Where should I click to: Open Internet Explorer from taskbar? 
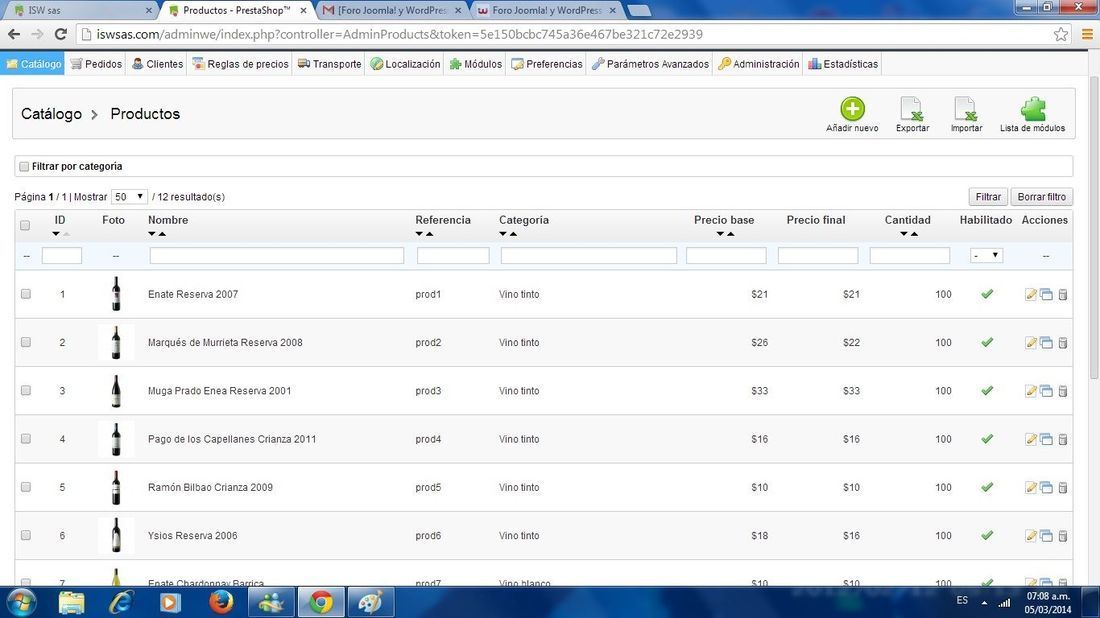pos(121,602)
